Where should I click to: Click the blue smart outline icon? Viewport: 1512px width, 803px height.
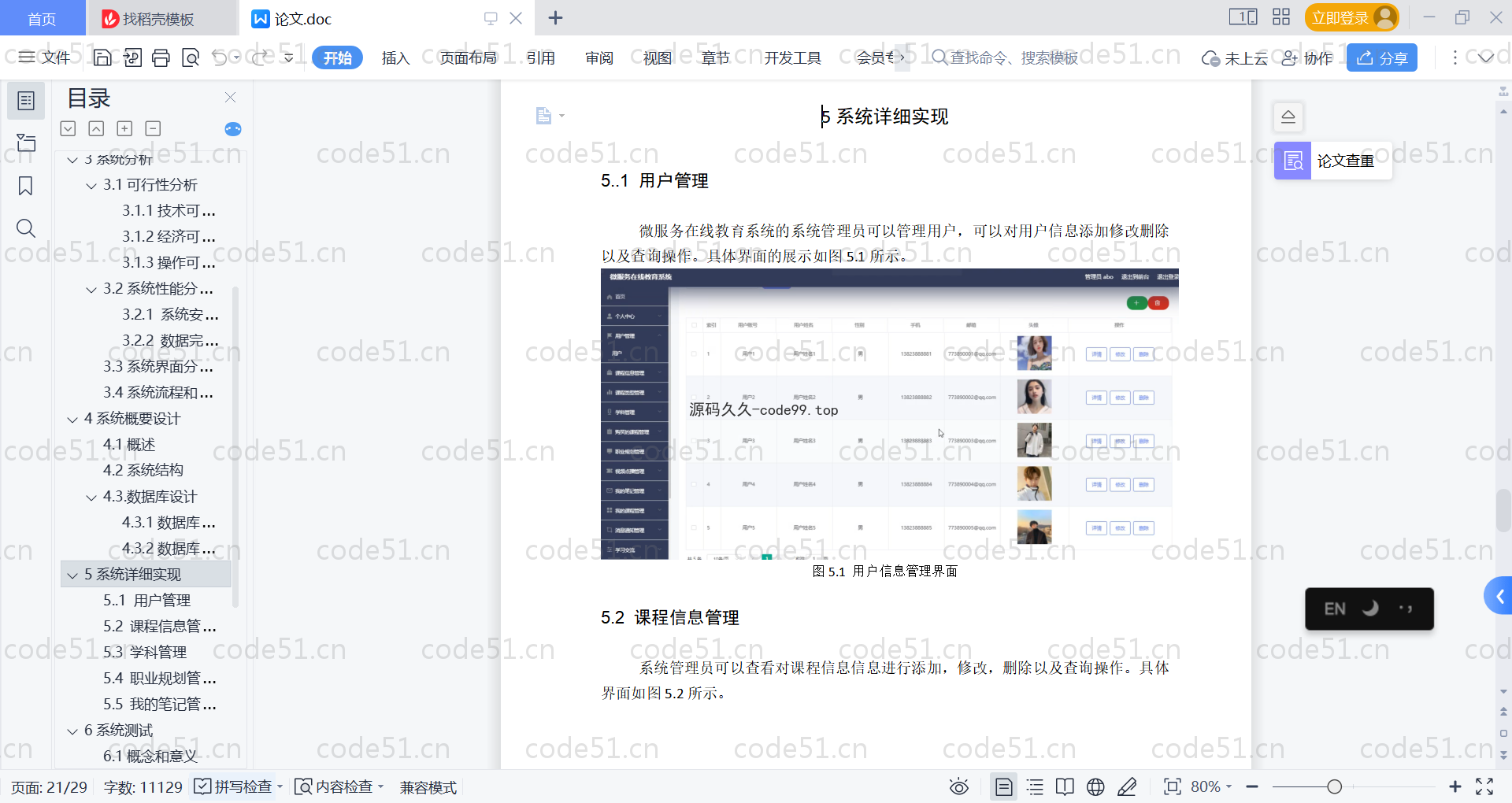pos(233,129)
